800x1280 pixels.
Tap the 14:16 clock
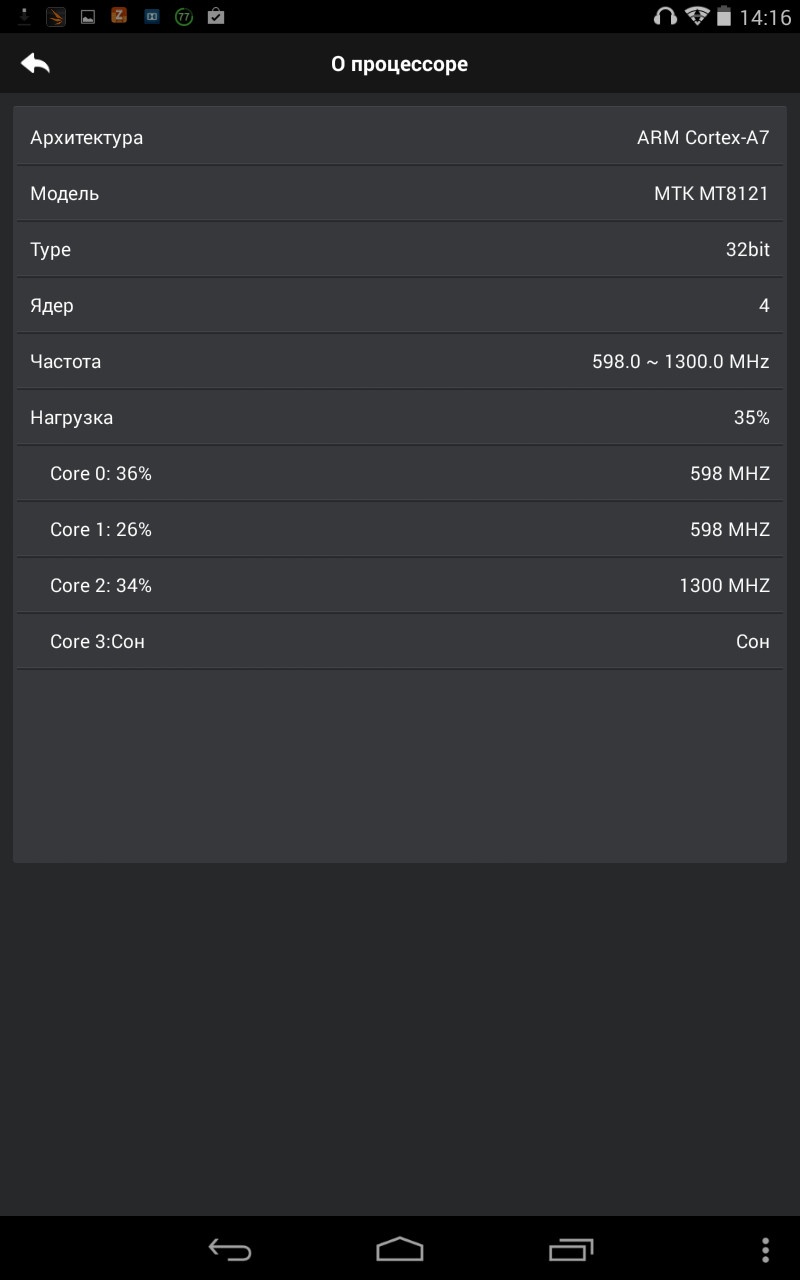pyautogui.click(x=765, y=17)
